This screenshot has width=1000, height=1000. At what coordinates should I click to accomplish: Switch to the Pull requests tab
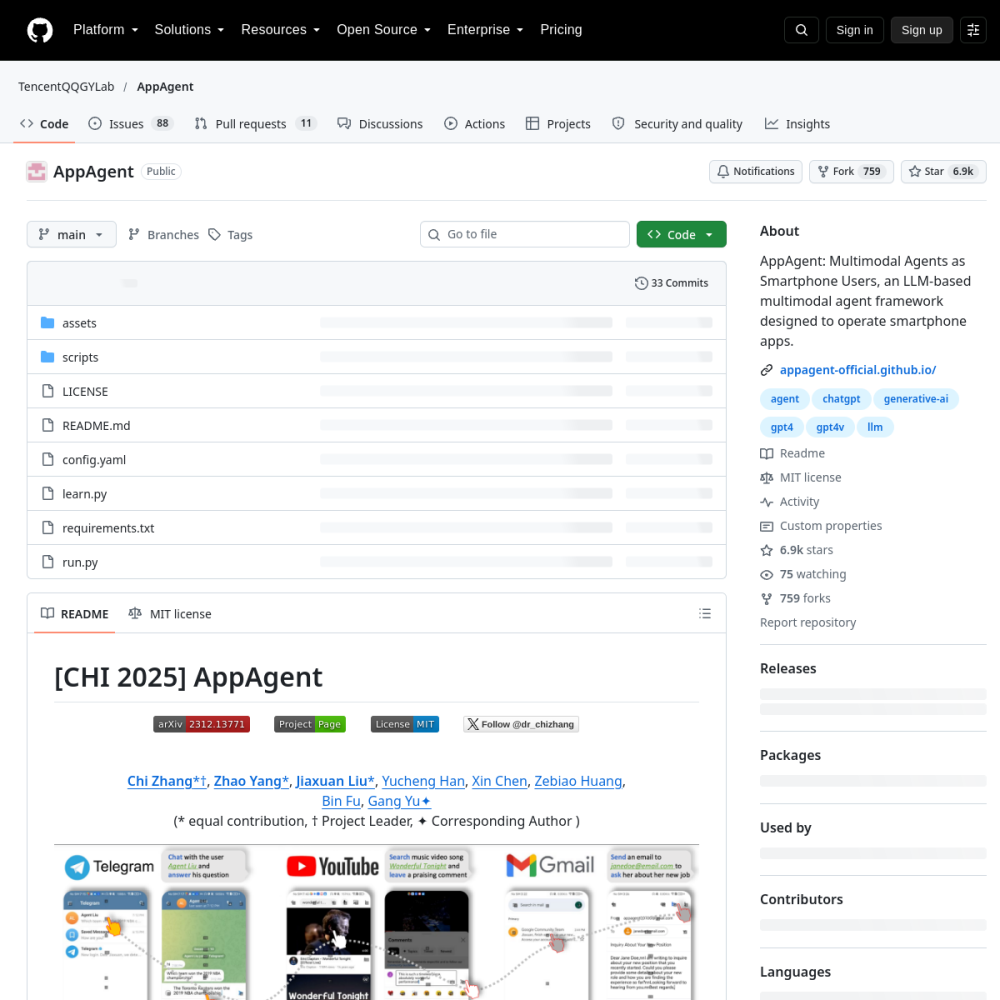[255, 124]
